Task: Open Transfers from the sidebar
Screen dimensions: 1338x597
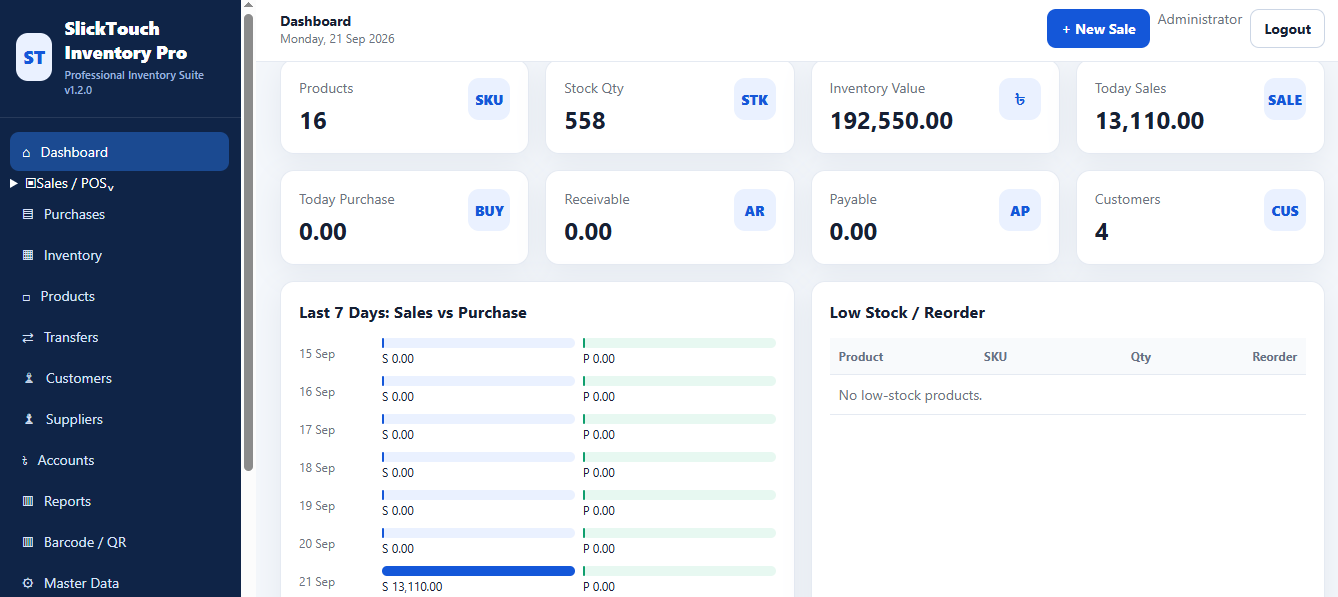Action: click(119, 338)
